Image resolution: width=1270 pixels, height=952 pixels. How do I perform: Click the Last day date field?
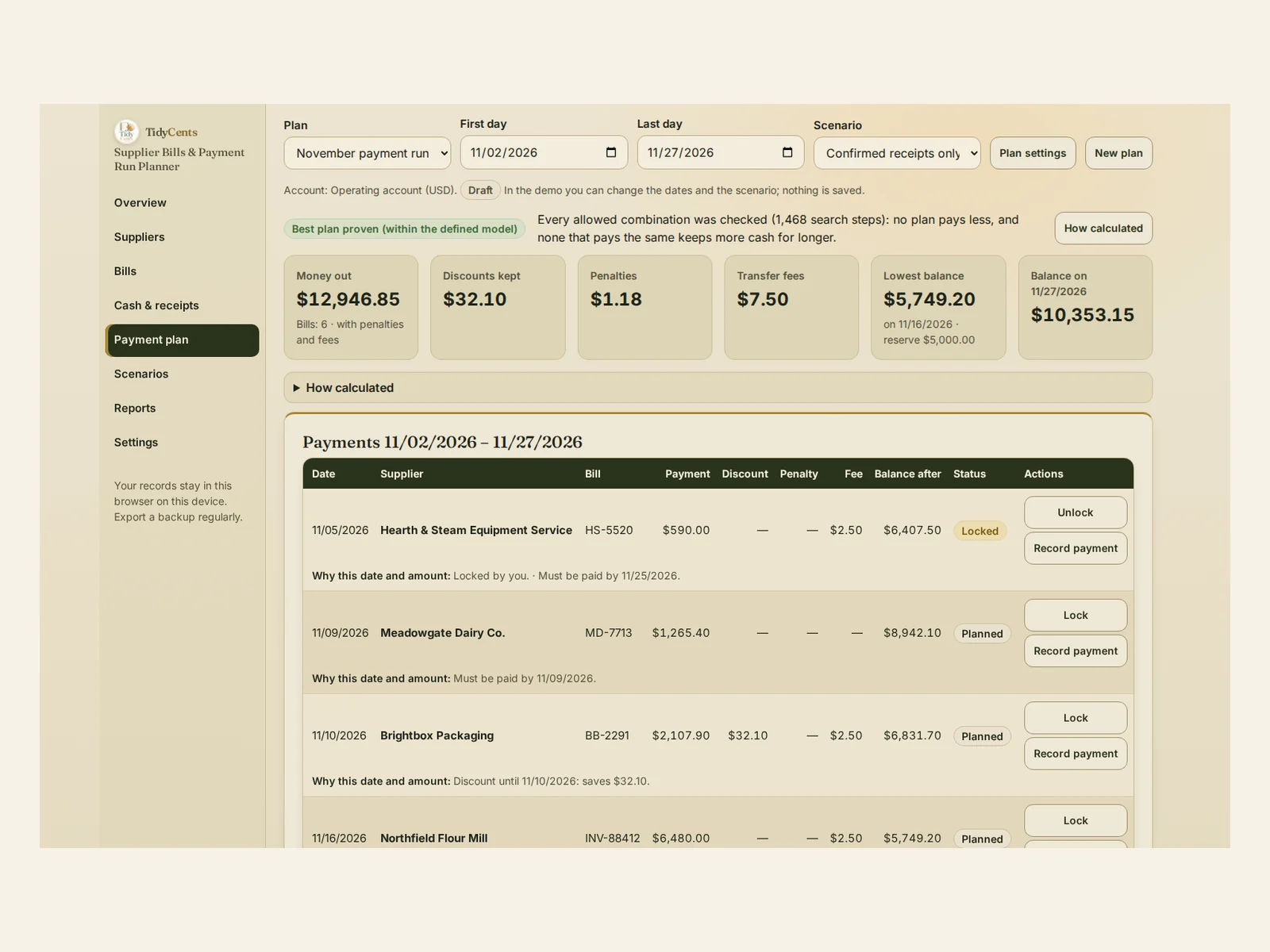pyautogui.click(x=721, y=152)
